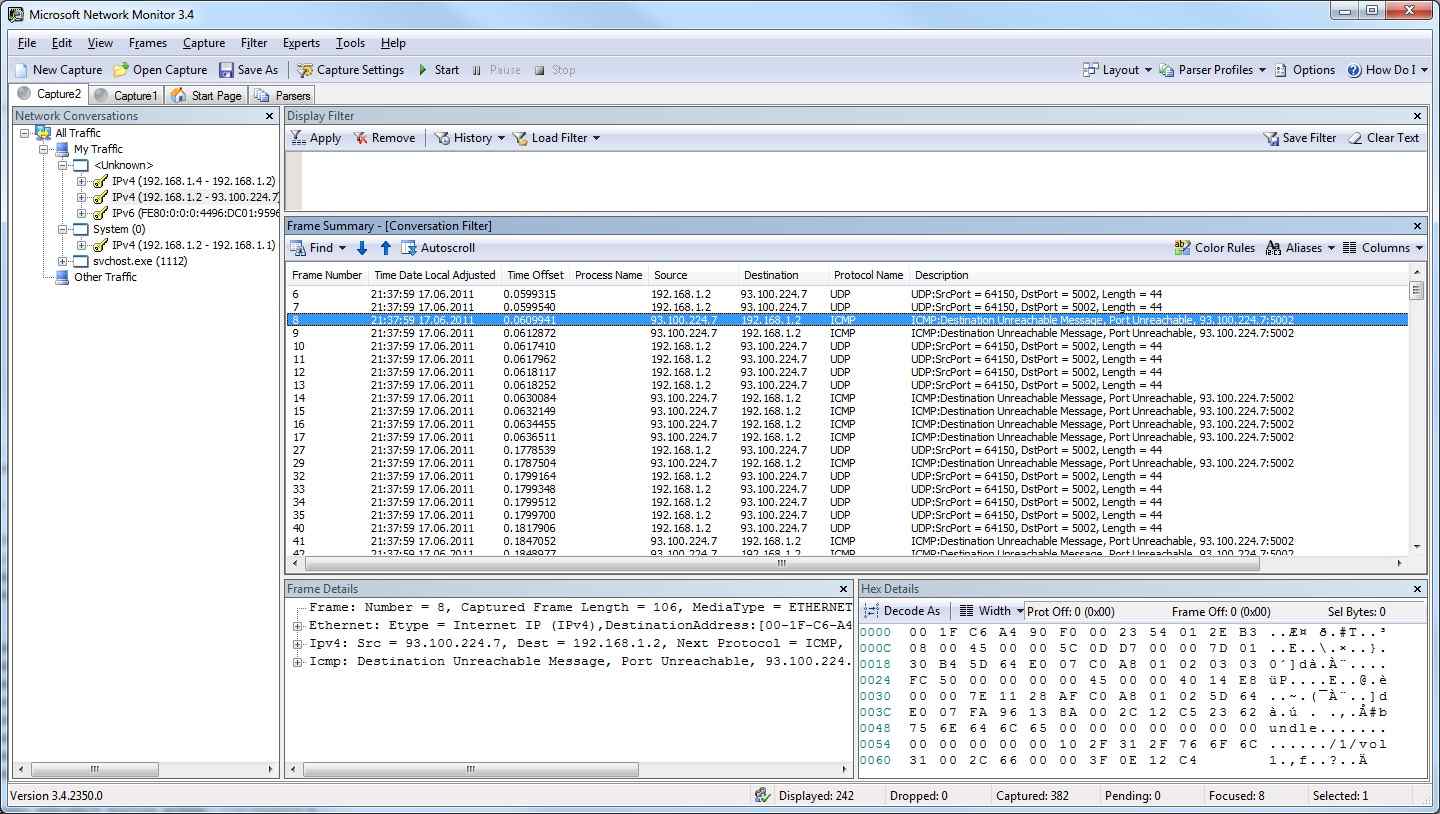Close the Frame Details pane
The width and height of the screenshot is (1440, 814).
(844, 589)
